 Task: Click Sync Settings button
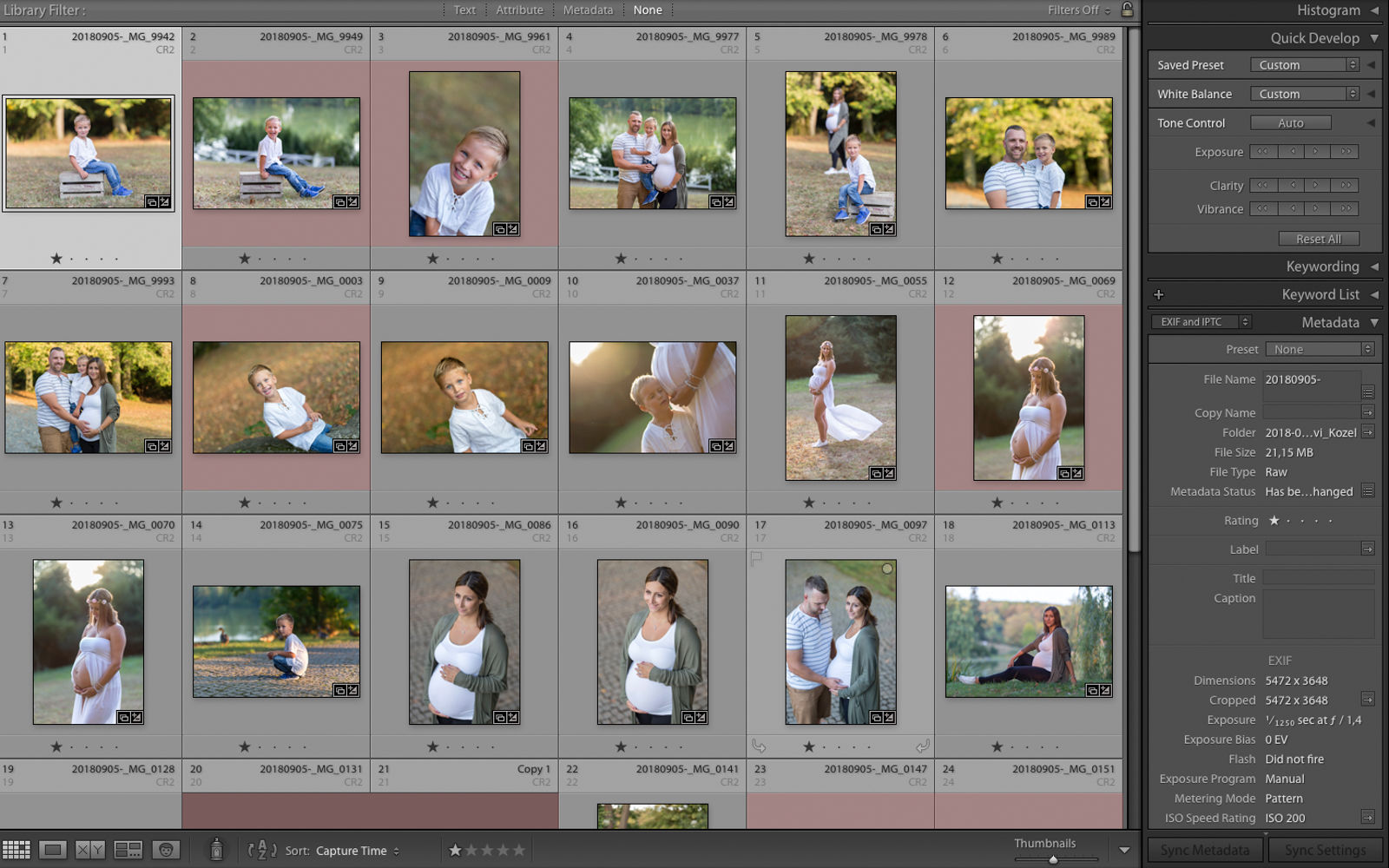click(x=1325, y=851)
